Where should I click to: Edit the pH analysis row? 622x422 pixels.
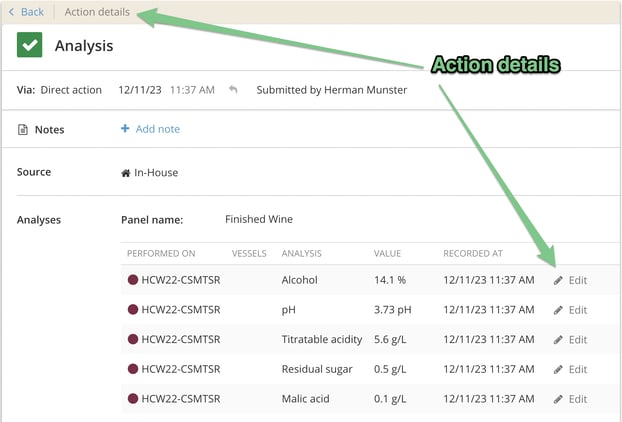[x=578, y=310]
